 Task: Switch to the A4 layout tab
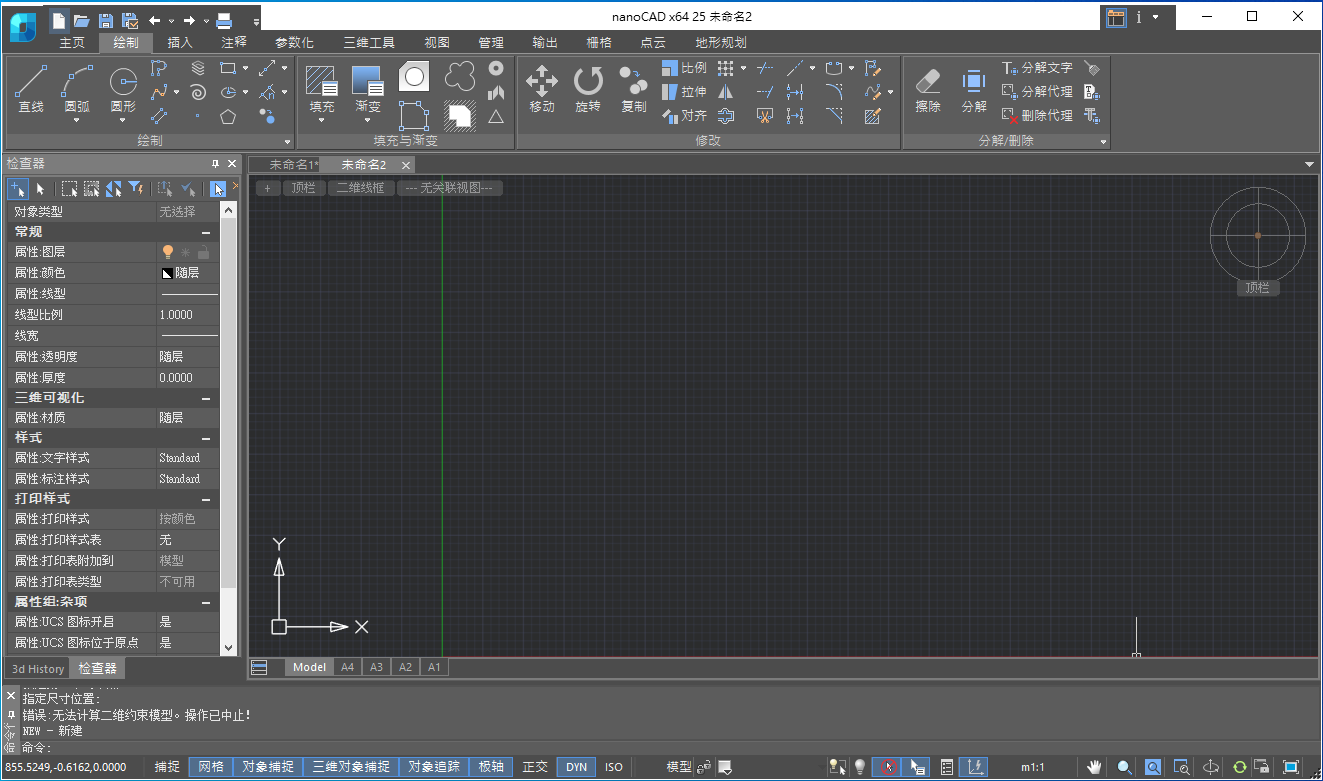click(x=347, y=667)
